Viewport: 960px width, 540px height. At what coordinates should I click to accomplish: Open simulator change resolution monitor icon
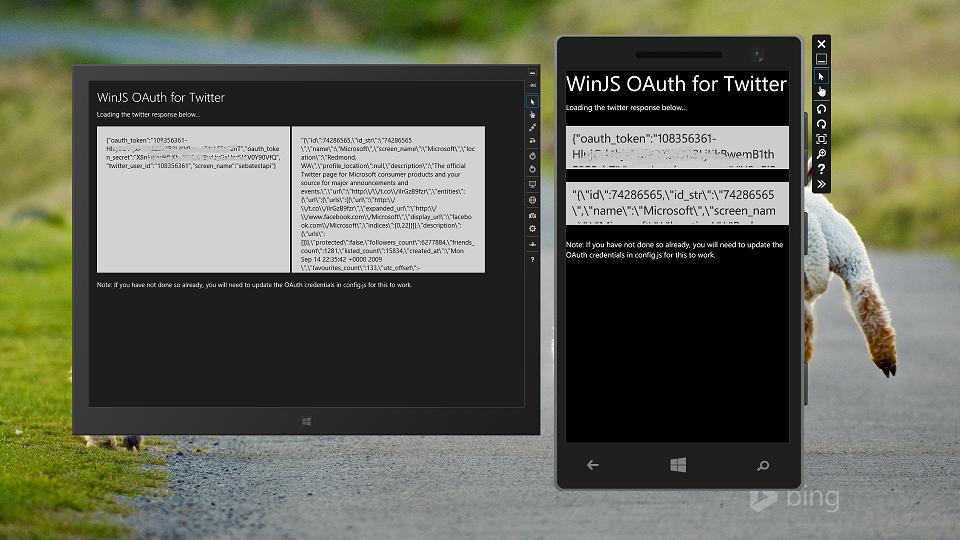pyautogui.click(x=532, y=184)
